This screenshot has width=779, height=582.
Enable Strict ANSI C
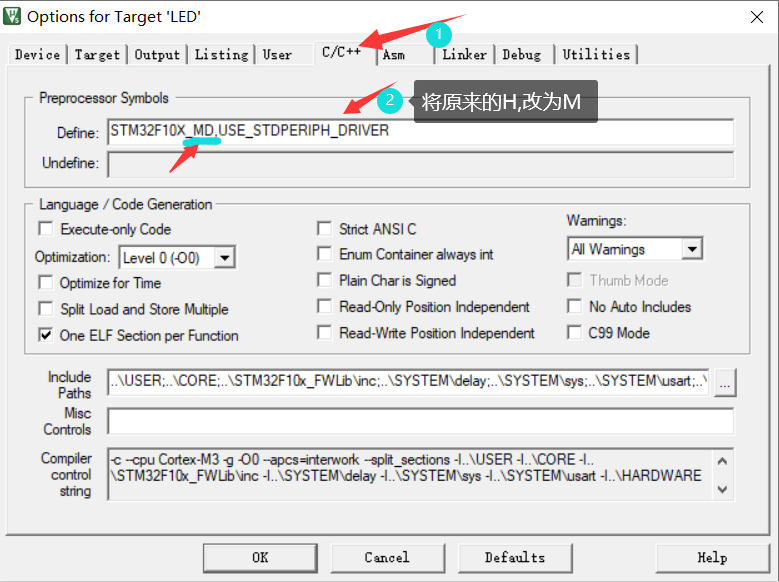click(x=324, y=229)
